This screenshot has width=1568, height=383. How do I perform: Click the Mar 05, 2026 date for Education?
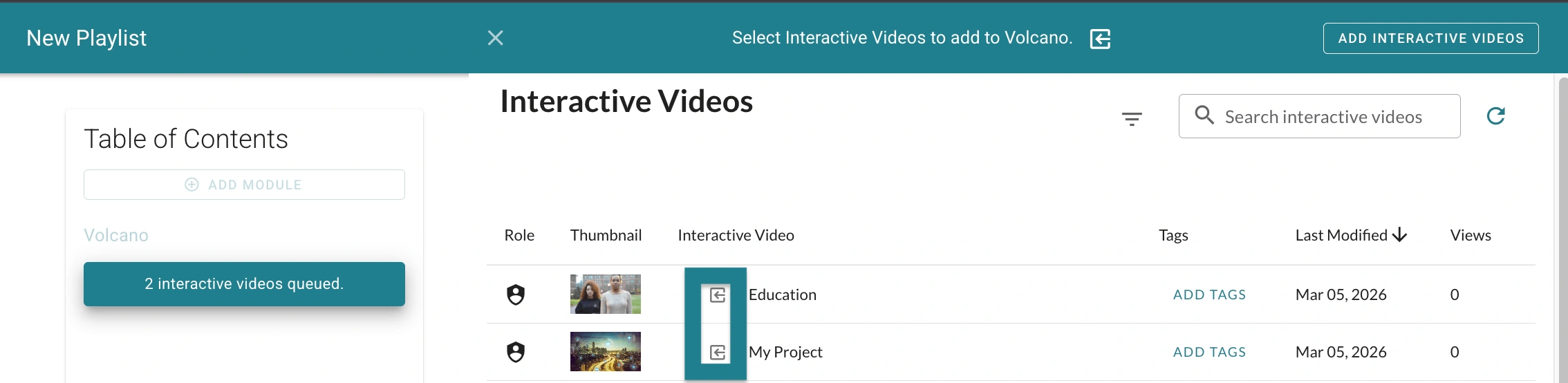1341,295
